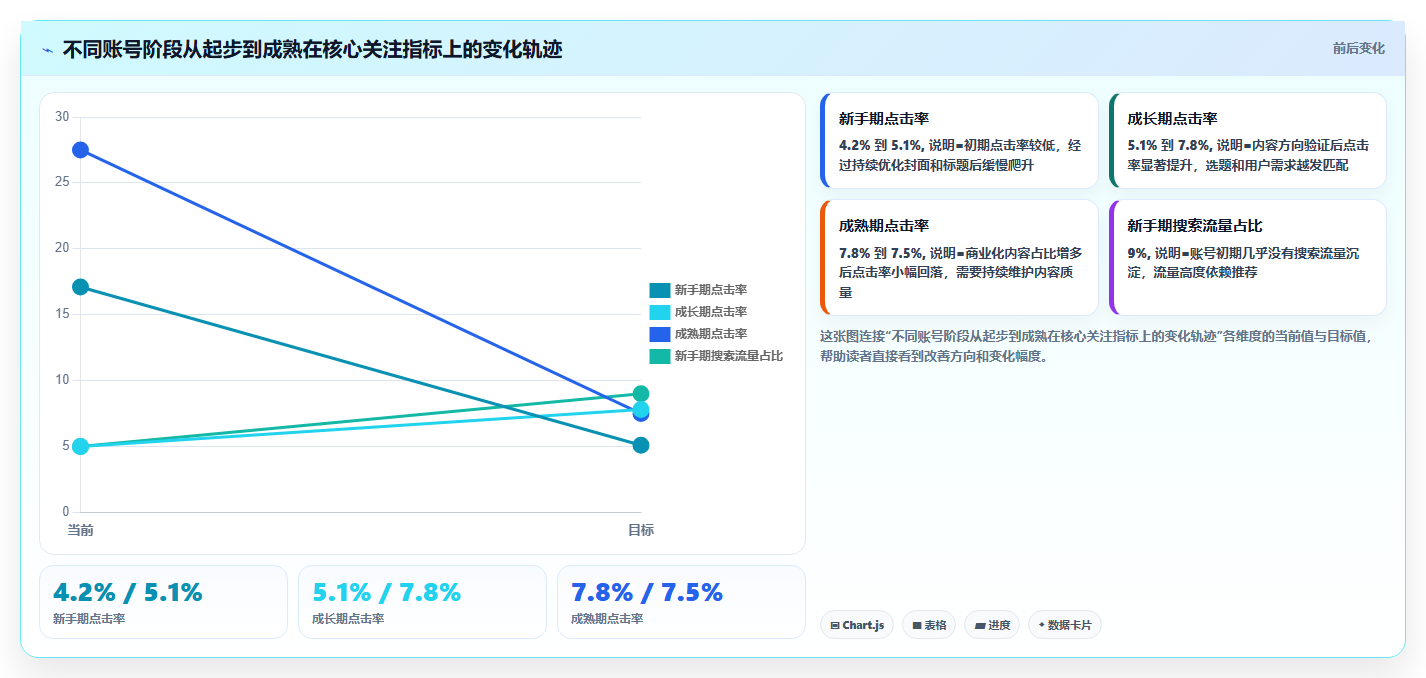This screenshot has height=678, width=1426.
Task: Click the icon inside the Chart.js tag
Action: point(835,626)
